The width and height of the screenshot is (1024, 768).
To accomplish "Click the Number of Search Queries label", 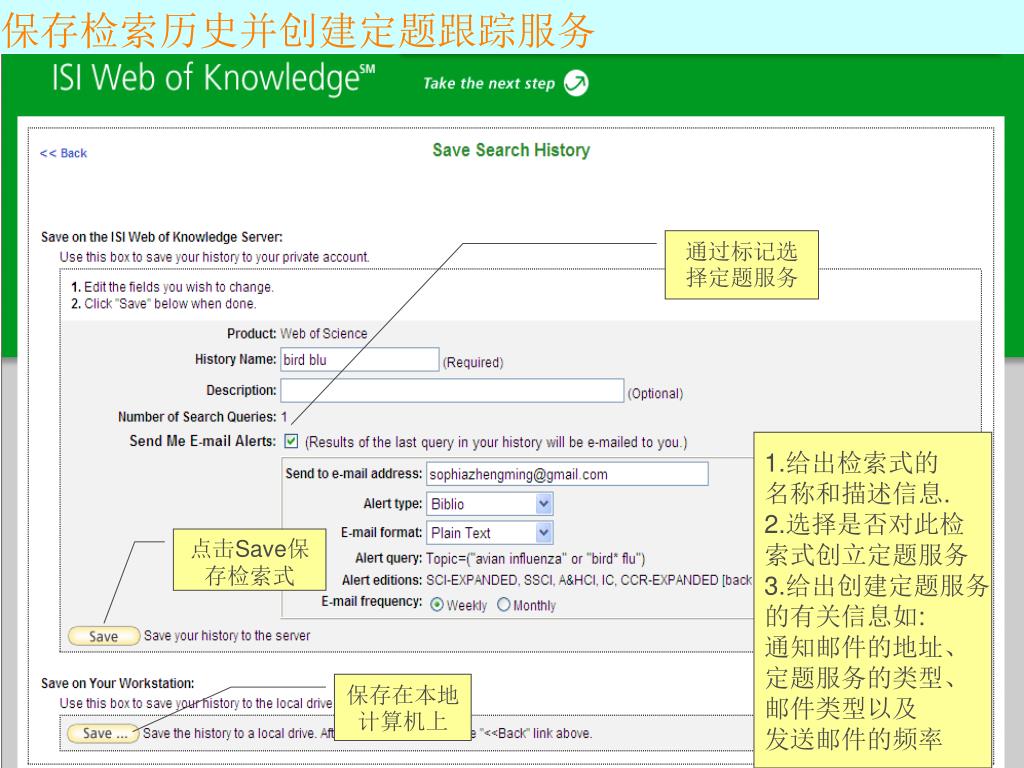I will 197,417.
